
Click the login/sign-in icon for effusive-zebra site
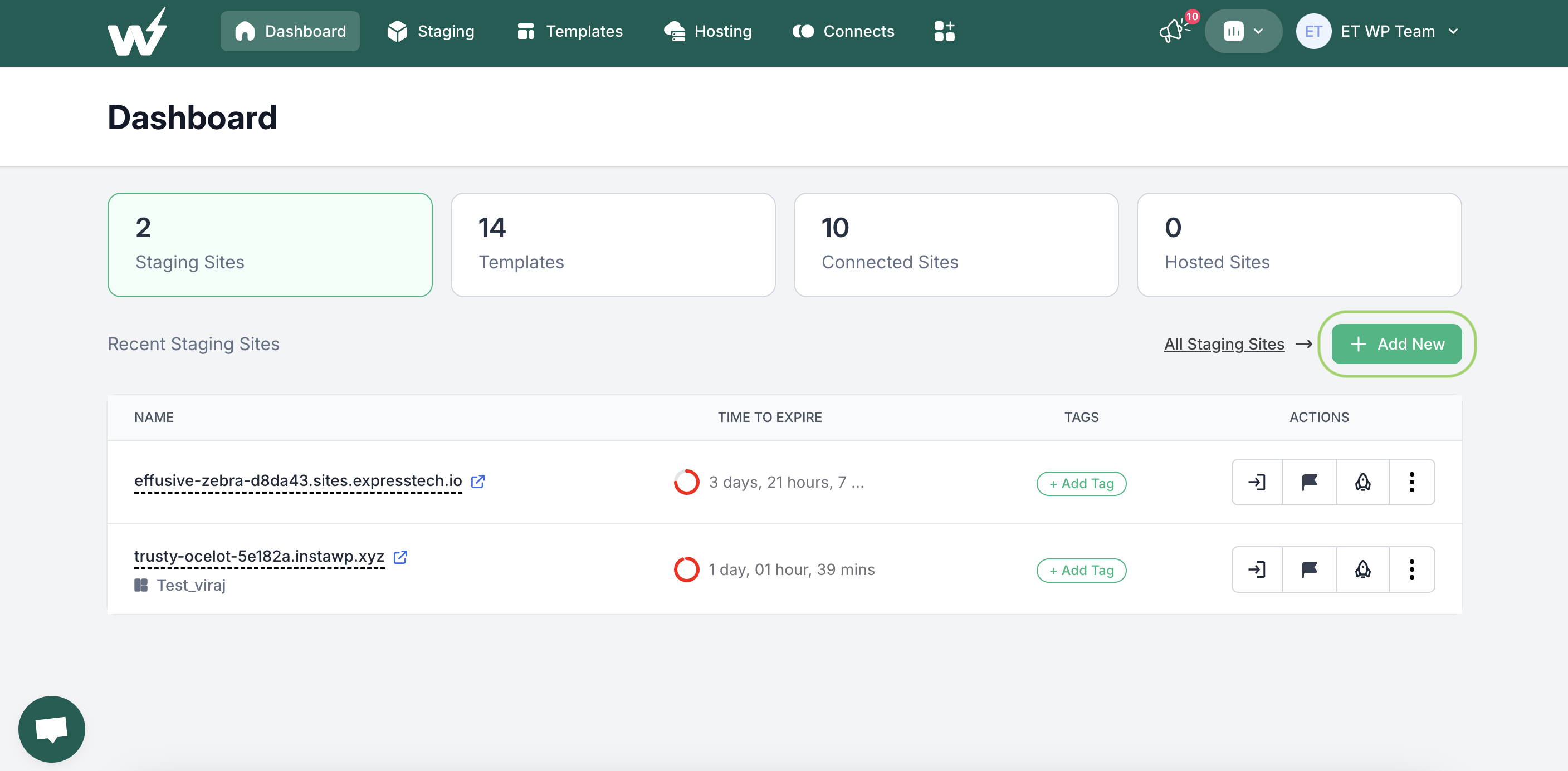pyautogui.click(x=1257, y=482)
